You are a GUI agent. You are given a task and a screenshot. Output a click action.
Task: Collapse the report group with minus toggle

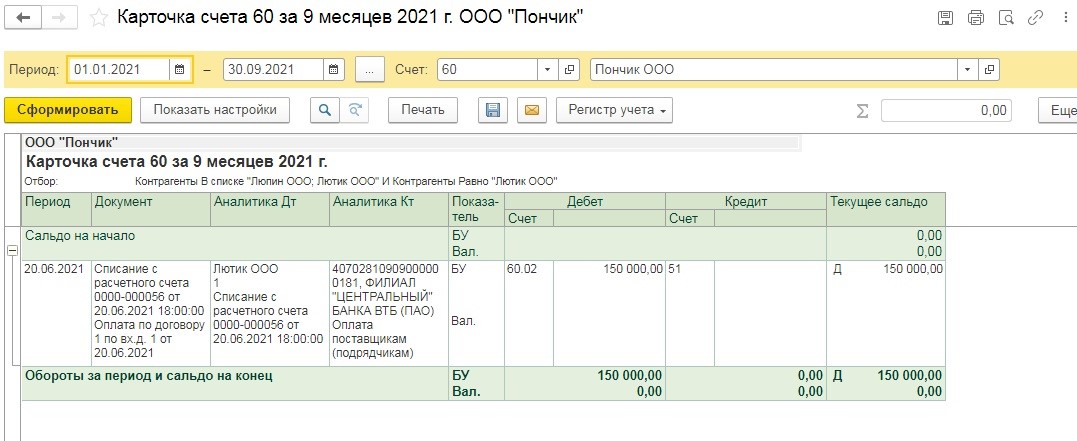pos(12,251)
